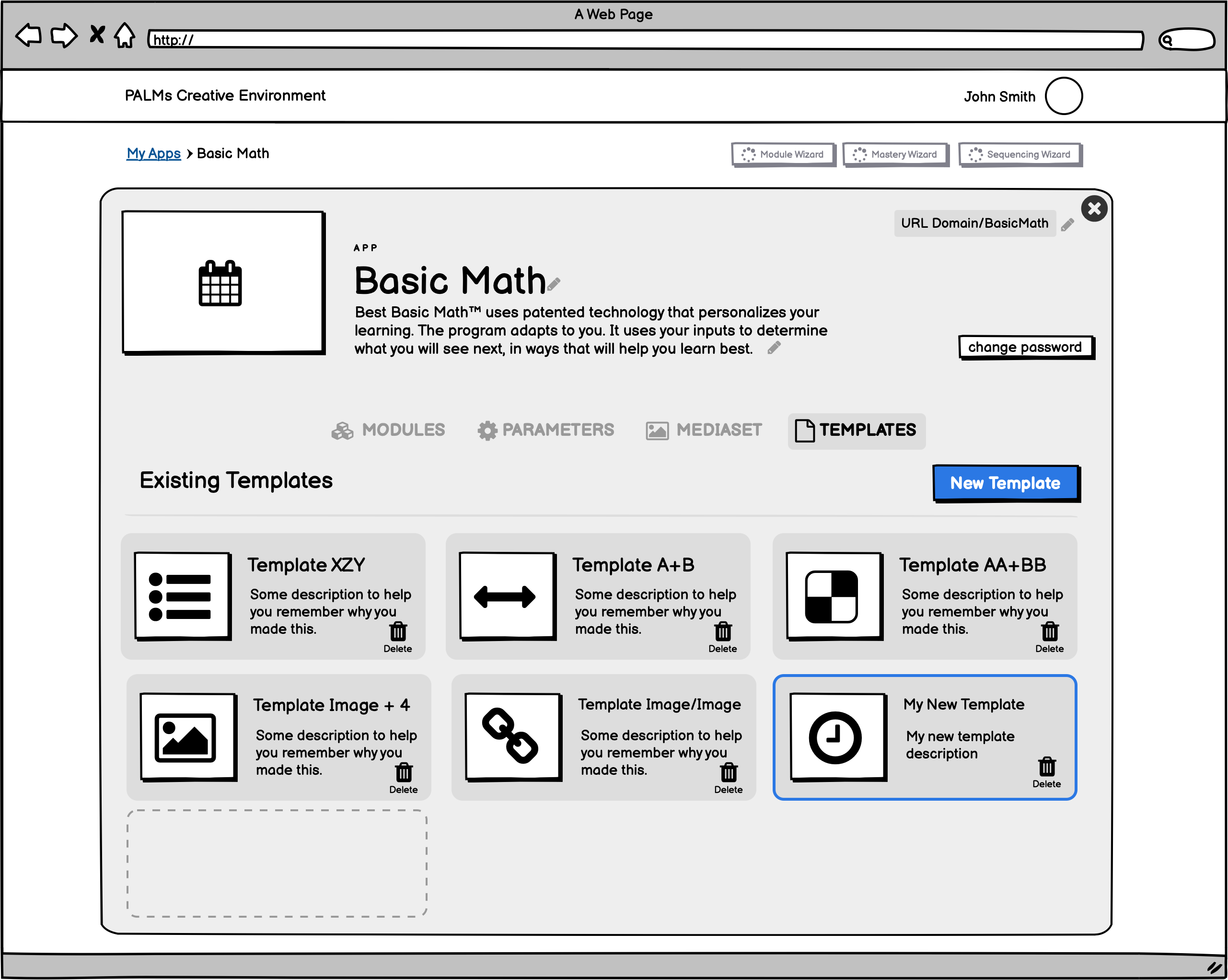Switch to the PARAMETERS tab

(545, 430)
